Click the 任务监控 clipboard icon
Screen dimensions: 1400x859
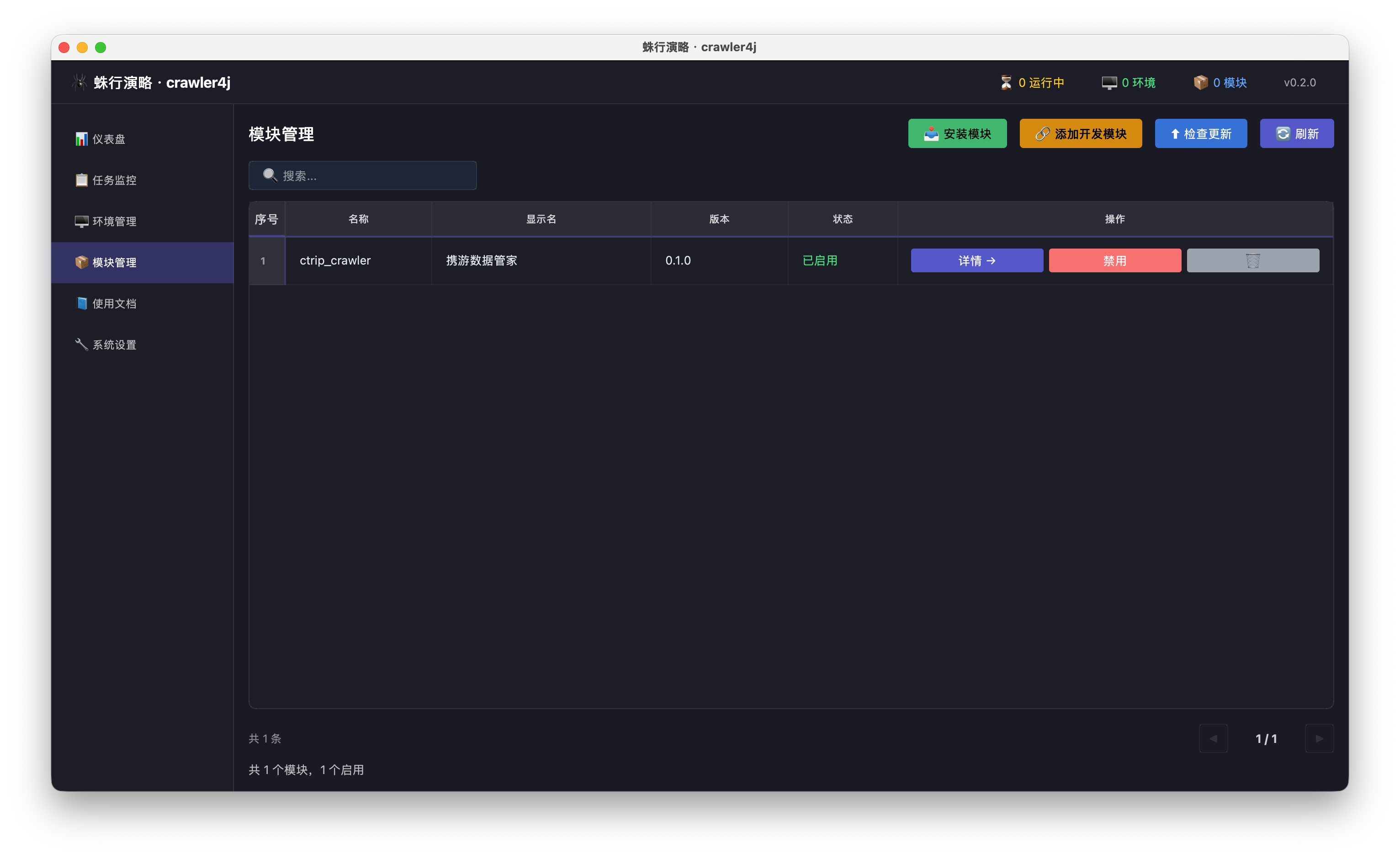click(x=82, y=180)
